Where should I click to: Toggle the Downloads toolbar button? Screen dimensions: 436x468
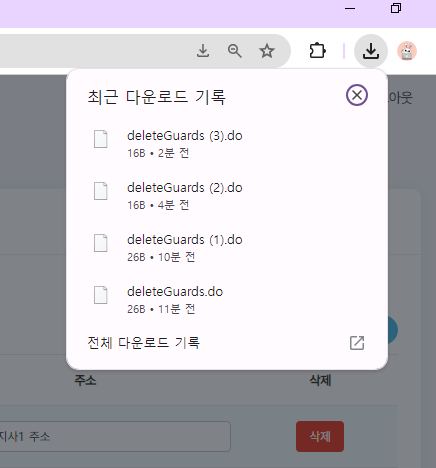[371, 51]
